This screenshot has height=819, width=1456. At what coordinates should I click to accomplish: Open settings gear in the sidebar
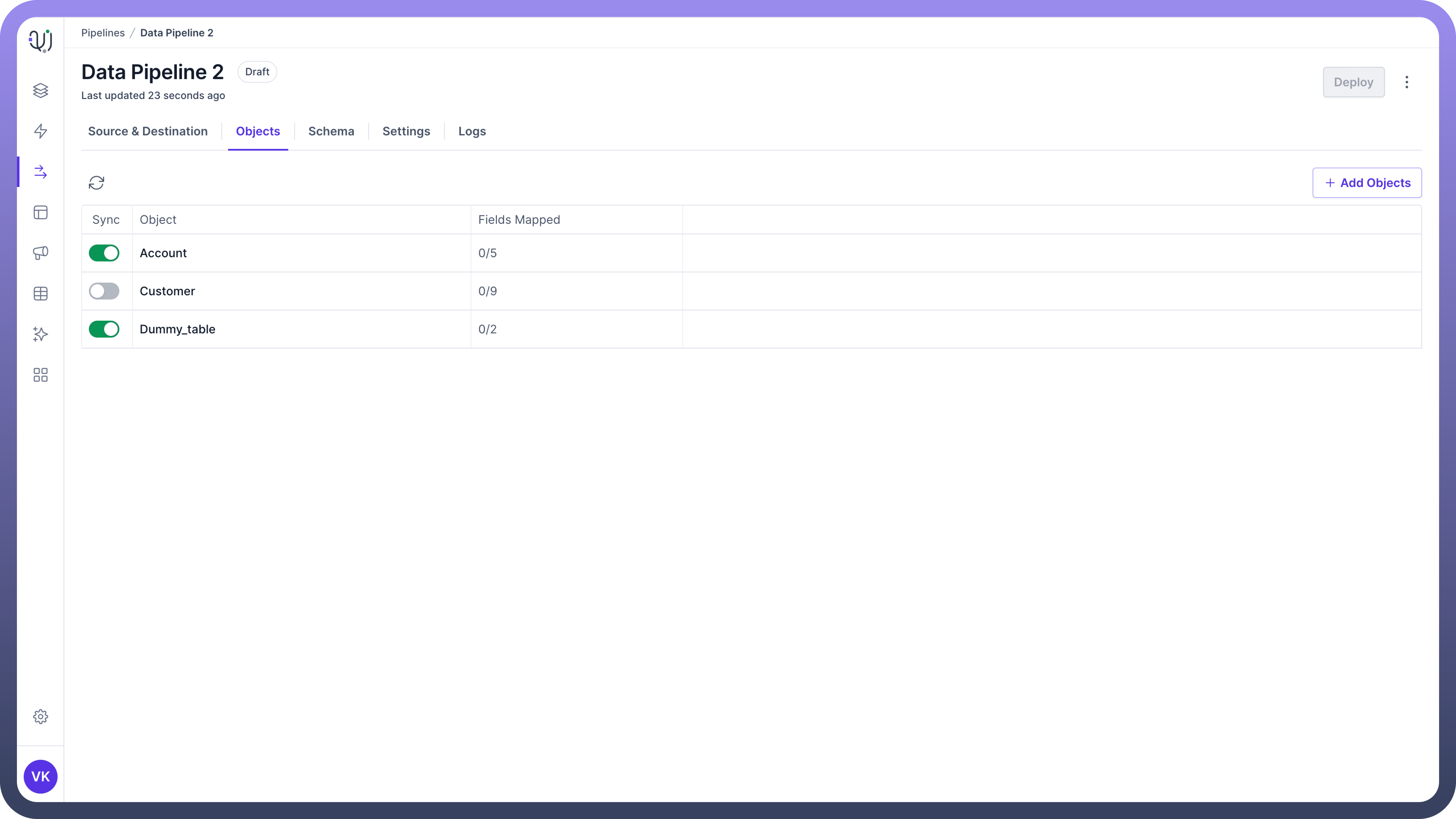click(40, 716)
